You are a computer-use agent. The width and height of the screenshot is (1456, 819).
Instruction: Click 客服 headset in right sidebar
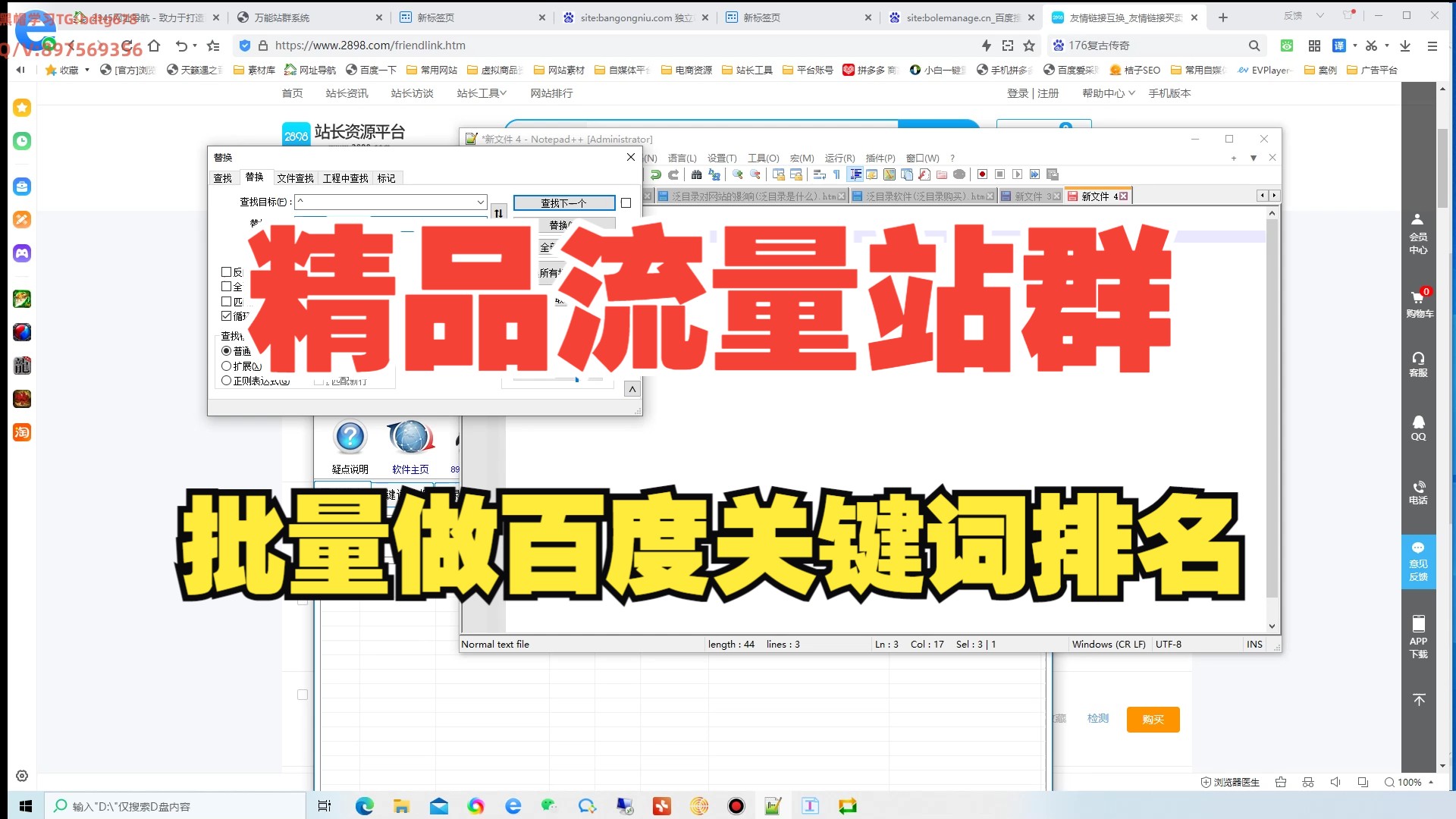click(1418, 364)
